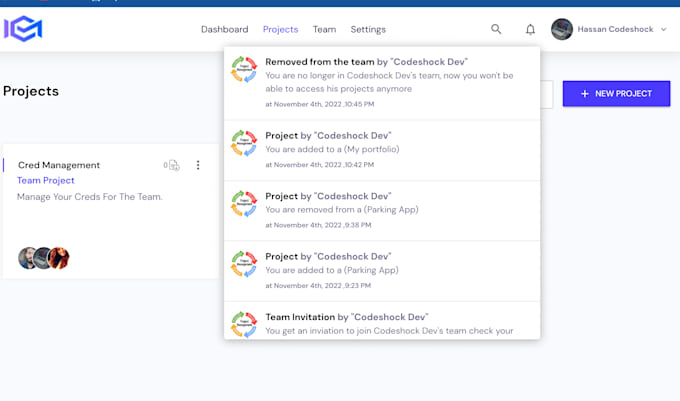Image resolution: width=680 pixels, height=401 pixels.
Task: Expand the Hassan Codeshock user dropdown
Action: tap(663, 30)
